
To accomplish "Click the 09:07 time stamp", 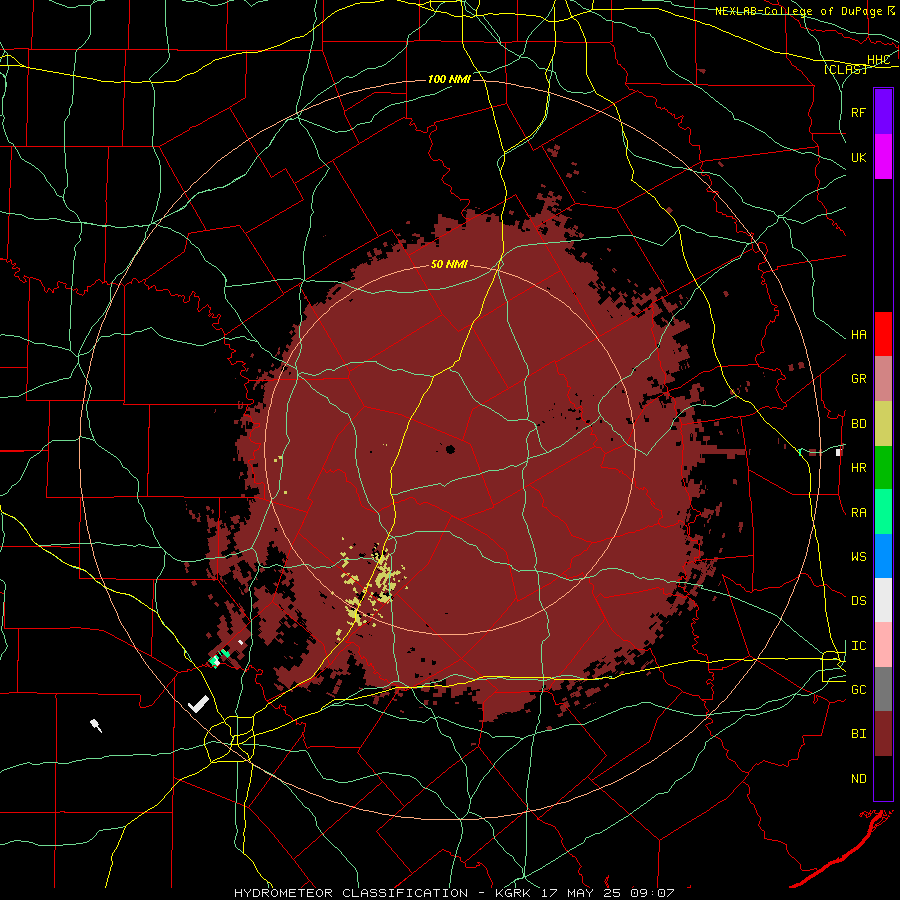I will coord(652,893).
